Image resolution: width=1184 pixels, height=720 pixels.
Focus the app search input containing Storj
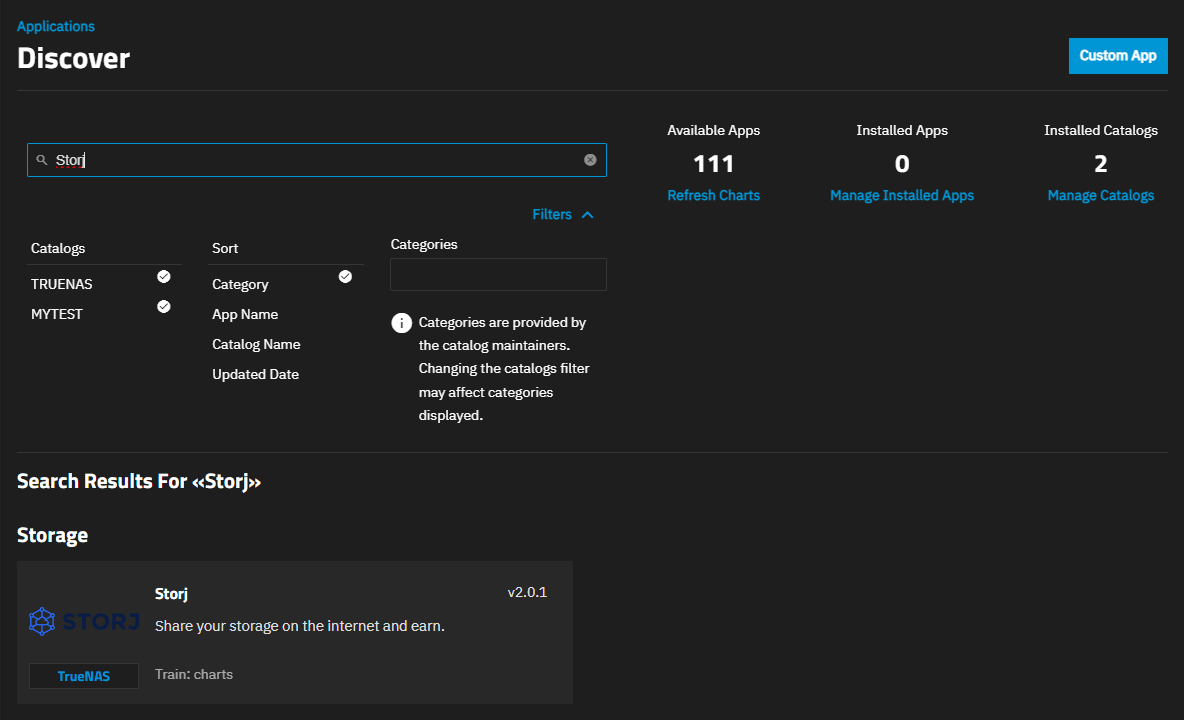pyautogui.click(x=316, y=160)
